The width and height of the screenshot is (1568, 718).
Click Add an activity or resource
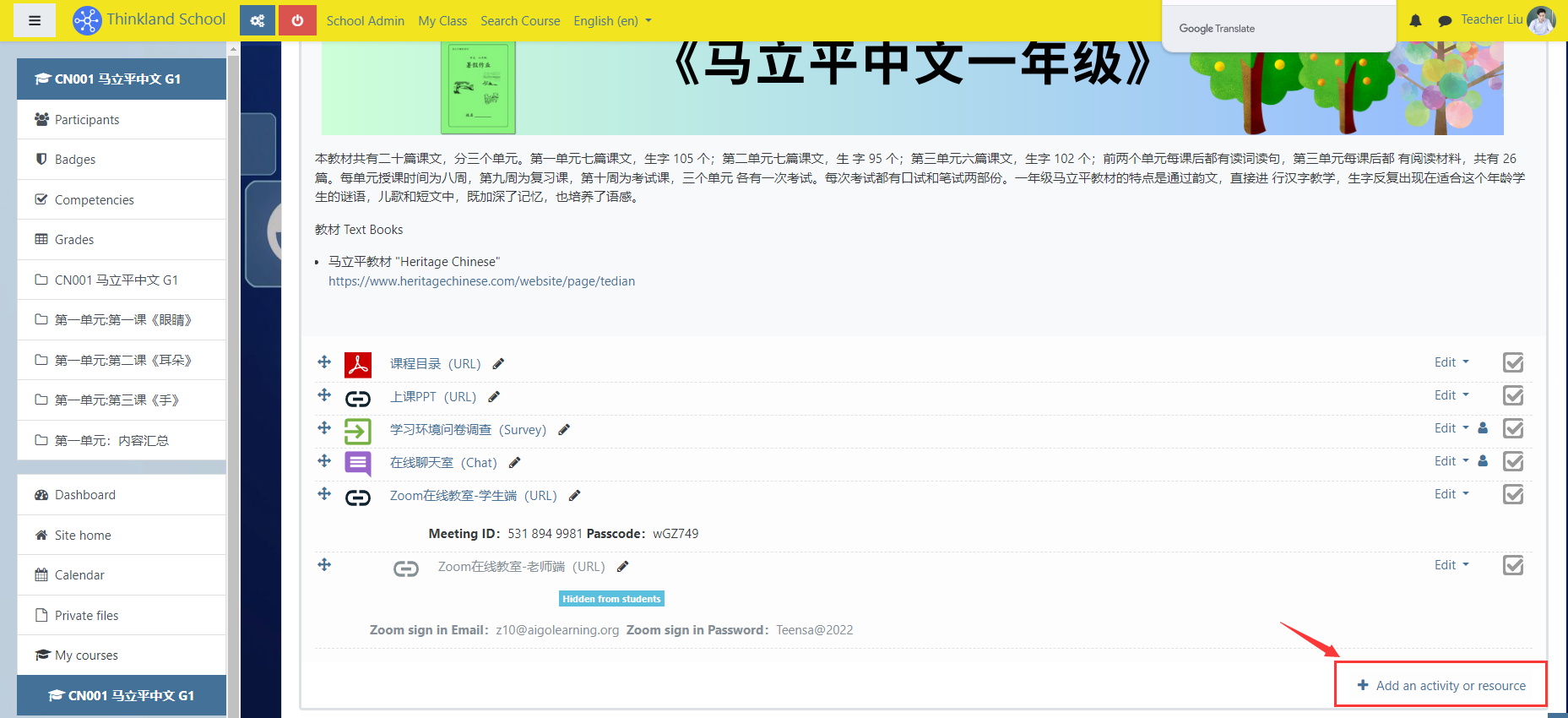(x=1441, y=686)
